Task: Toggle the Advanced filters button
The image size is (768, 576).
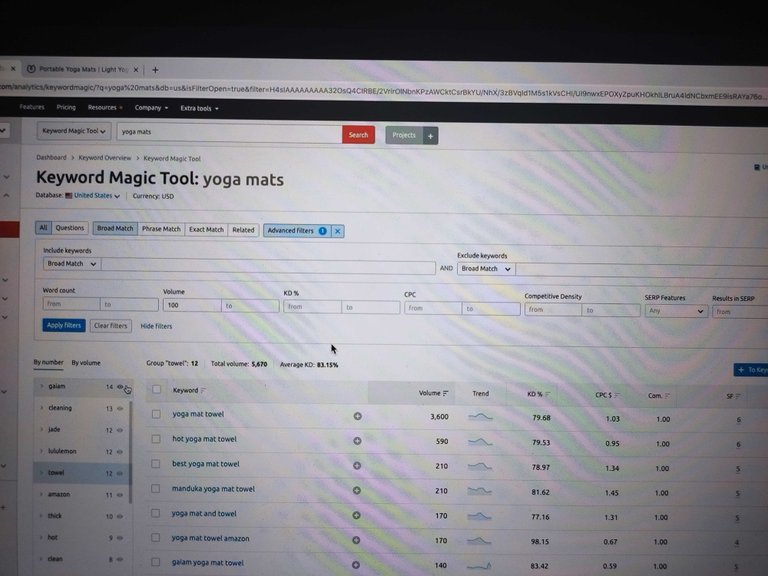Action: (297, 231)
